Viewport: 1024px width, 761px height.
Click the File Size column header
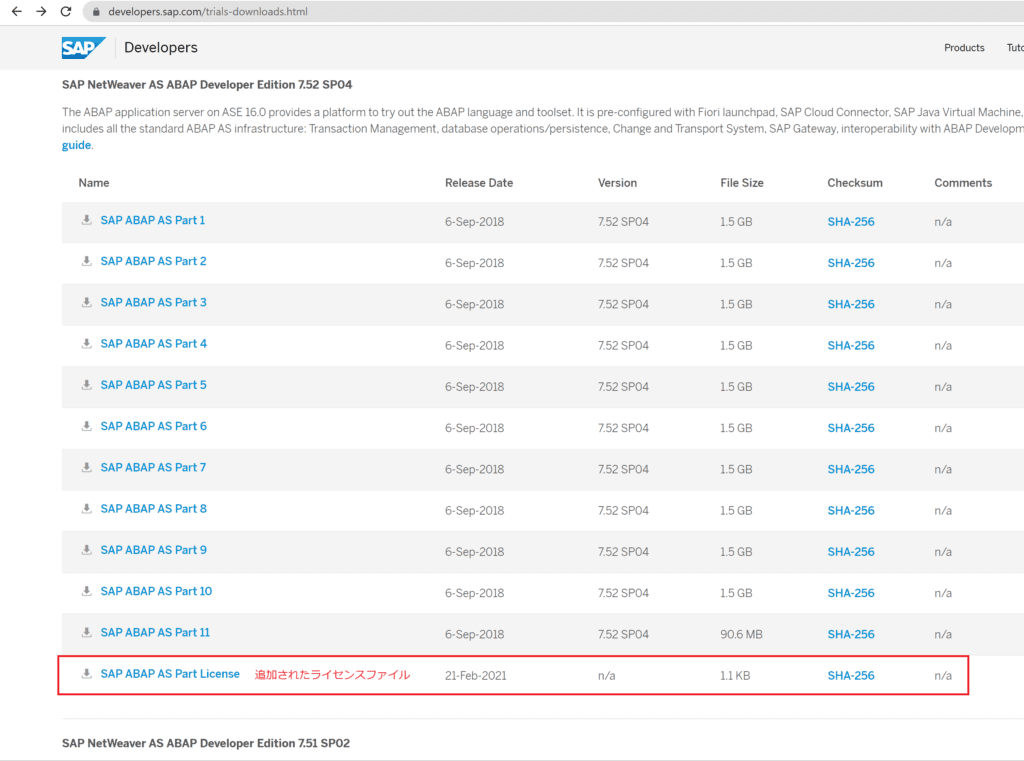point(742,183)
